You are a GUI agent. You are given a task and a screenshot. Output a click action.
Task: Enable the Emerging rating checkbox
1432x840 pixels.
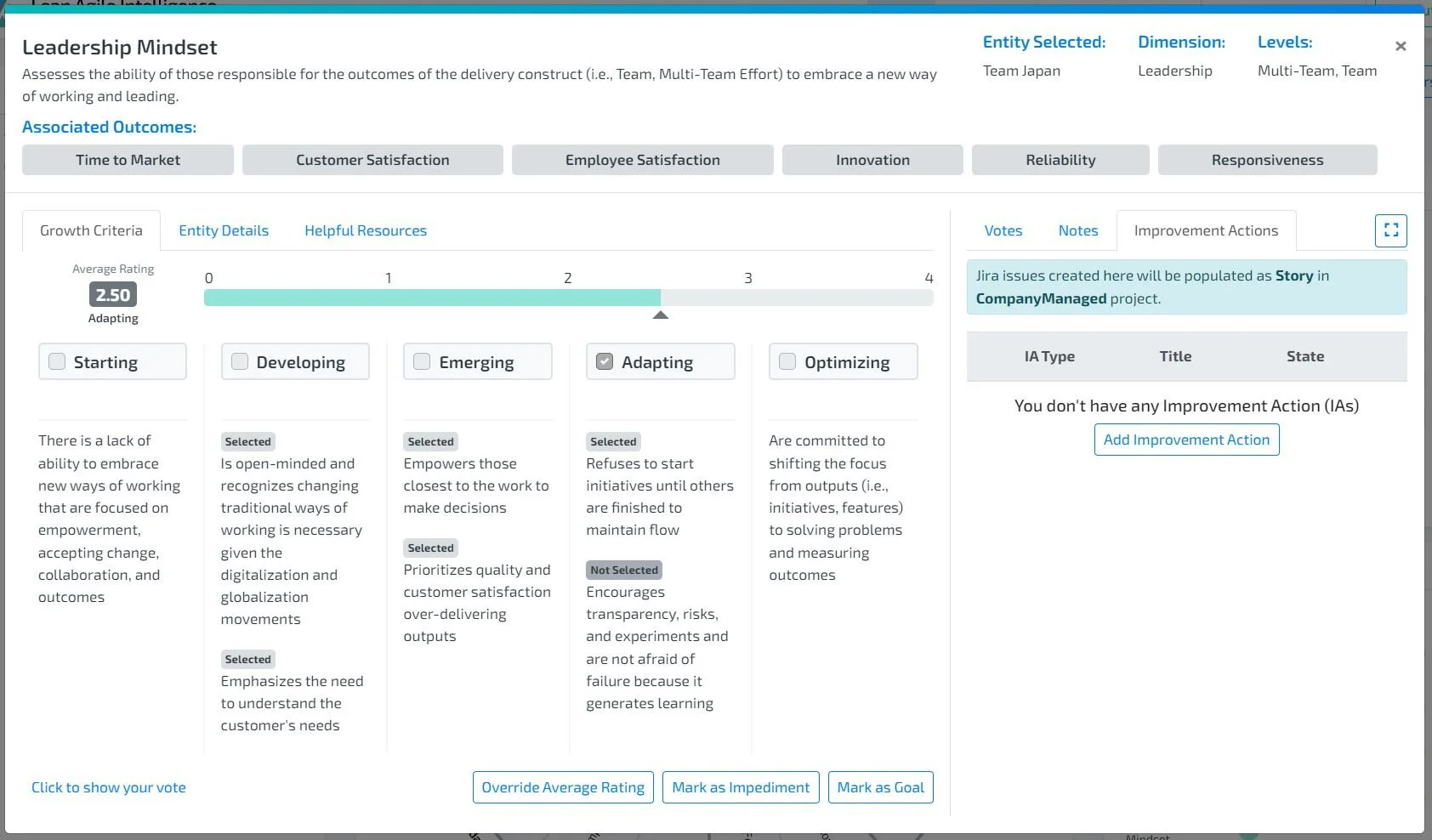(x=422, y=361)
